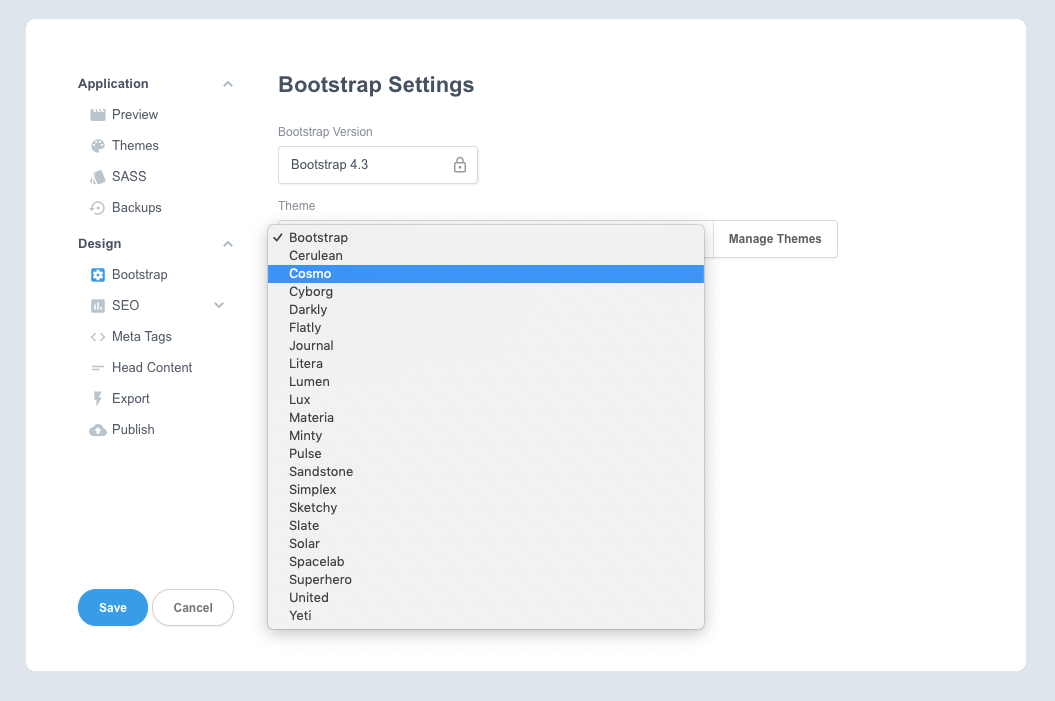The width and height of the screenshot is (1055, 701).
Task: Choose the Journal theme
Action: [x=486, y=346]
